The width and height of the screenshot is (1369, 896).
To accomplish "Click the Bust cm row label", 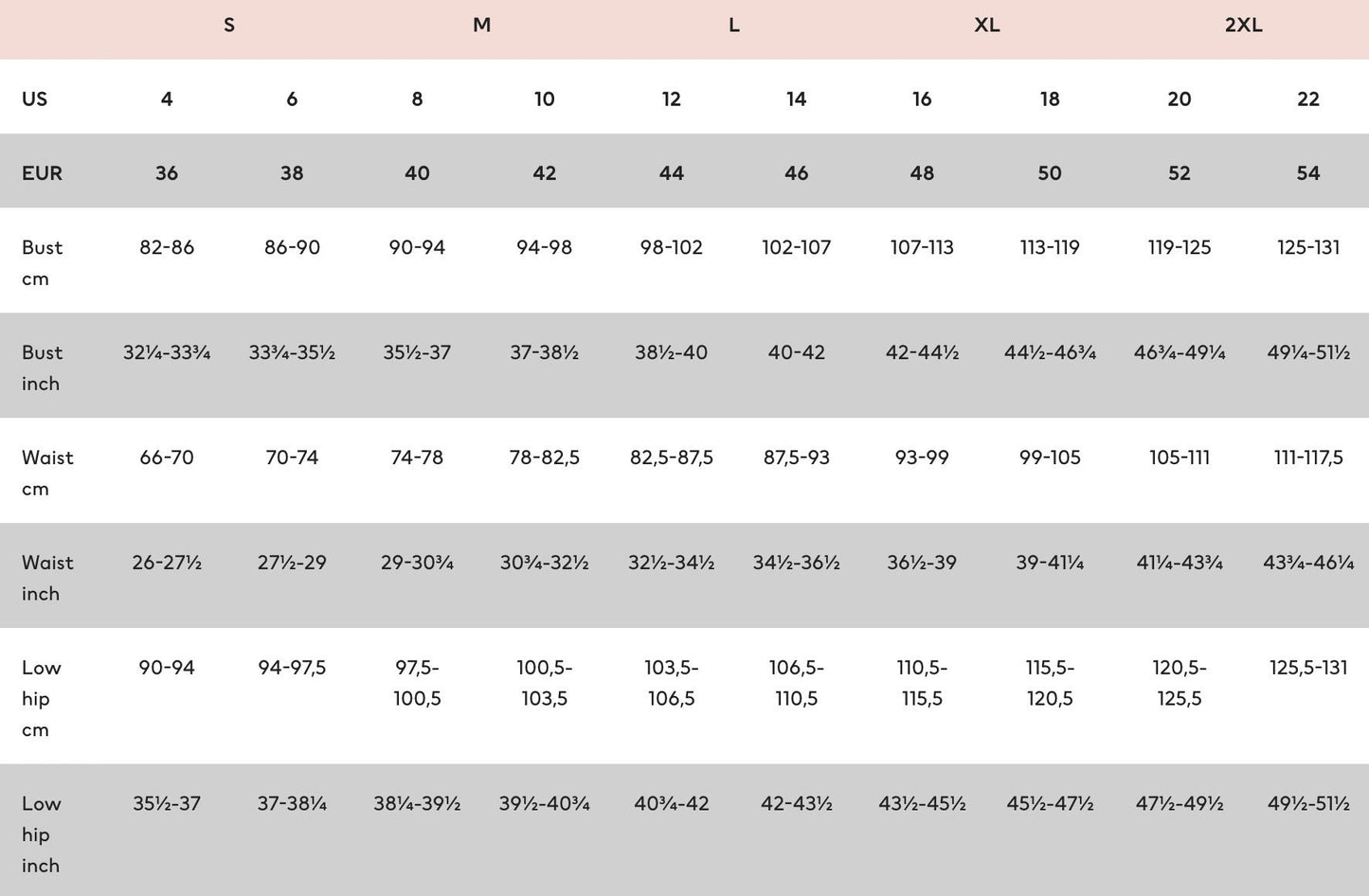I will (x=42, y=262).
